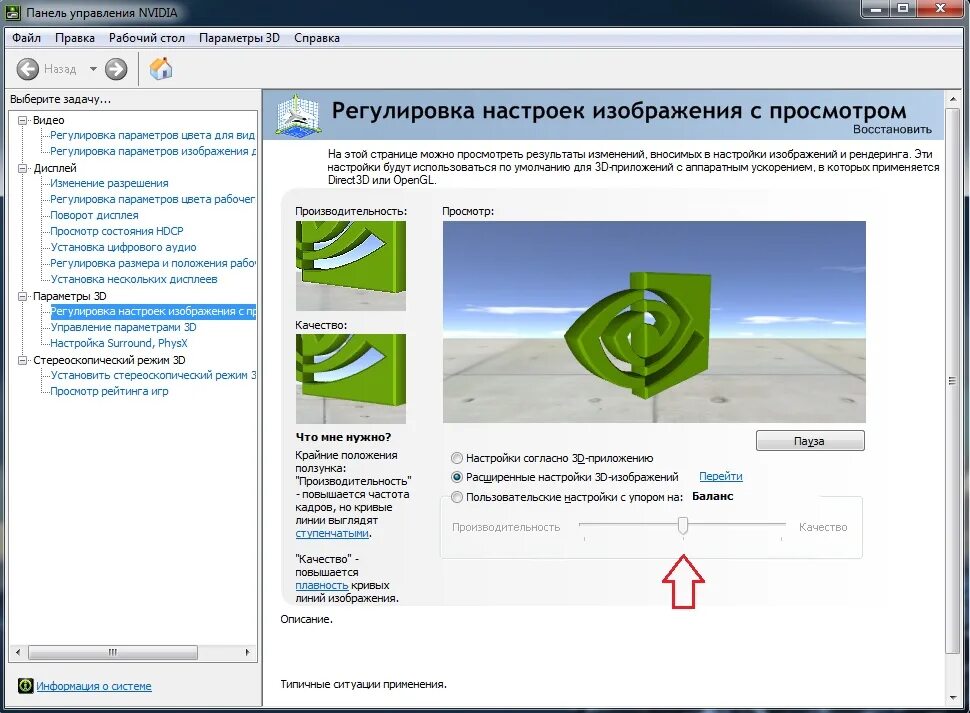
Task: Select Установить стереоскопический режим 3D item
Action: (x=152, y=375)
